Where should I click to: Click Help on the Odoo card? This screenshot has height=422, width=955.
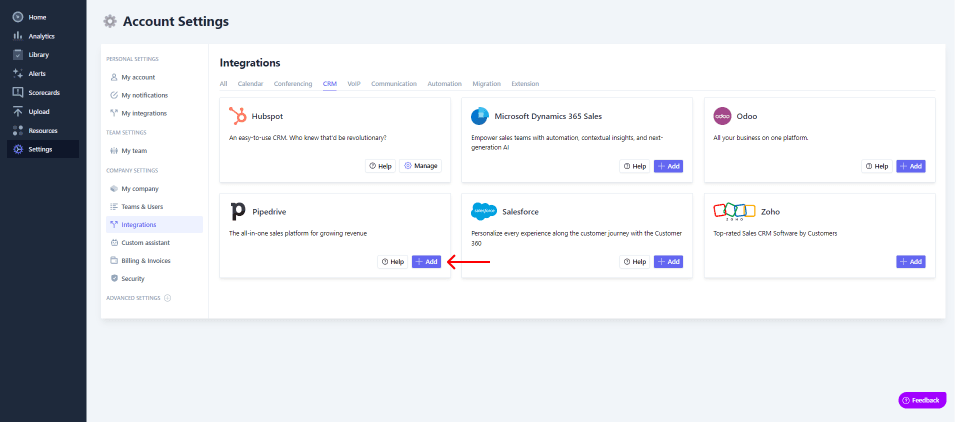click(x=877, y=166)
